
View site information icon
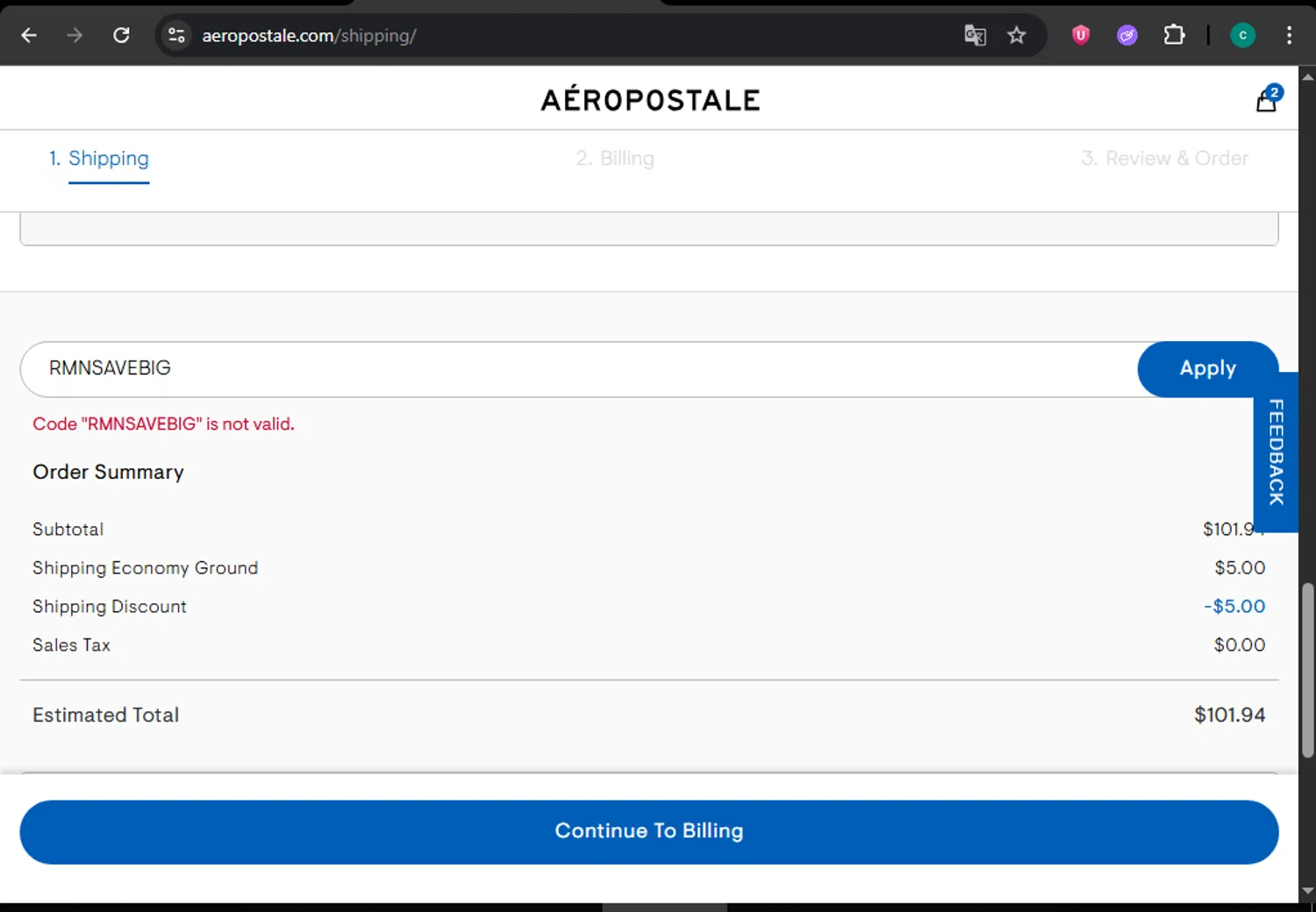[176, 35]
